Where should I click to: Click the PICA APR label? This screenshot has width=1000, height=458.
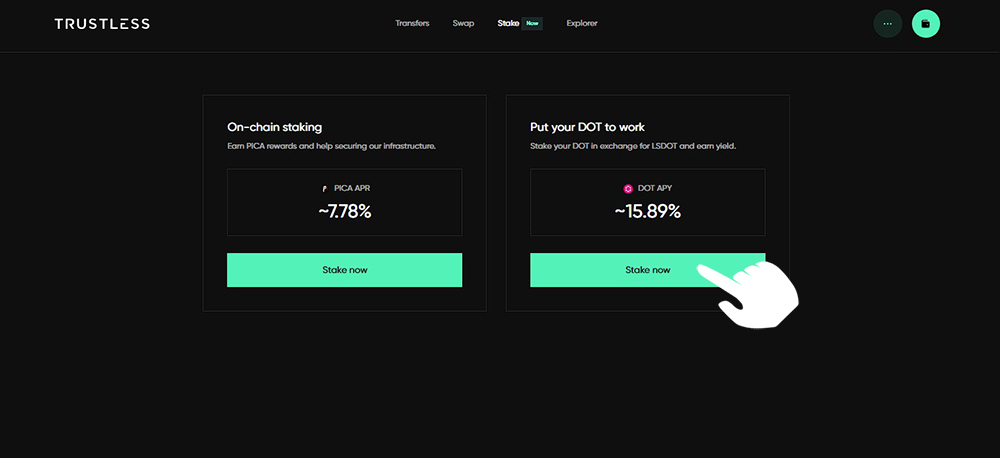351,189
